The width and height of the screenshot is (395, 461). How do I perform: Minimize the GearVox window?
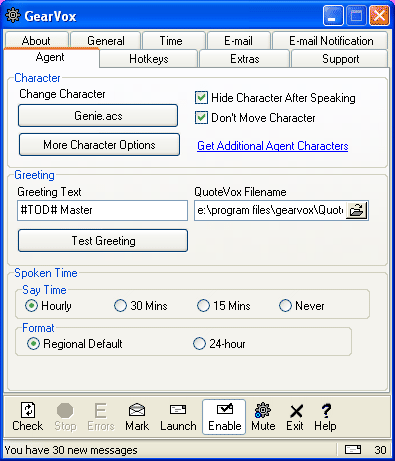pyautogui.click(x=333, y=16)
